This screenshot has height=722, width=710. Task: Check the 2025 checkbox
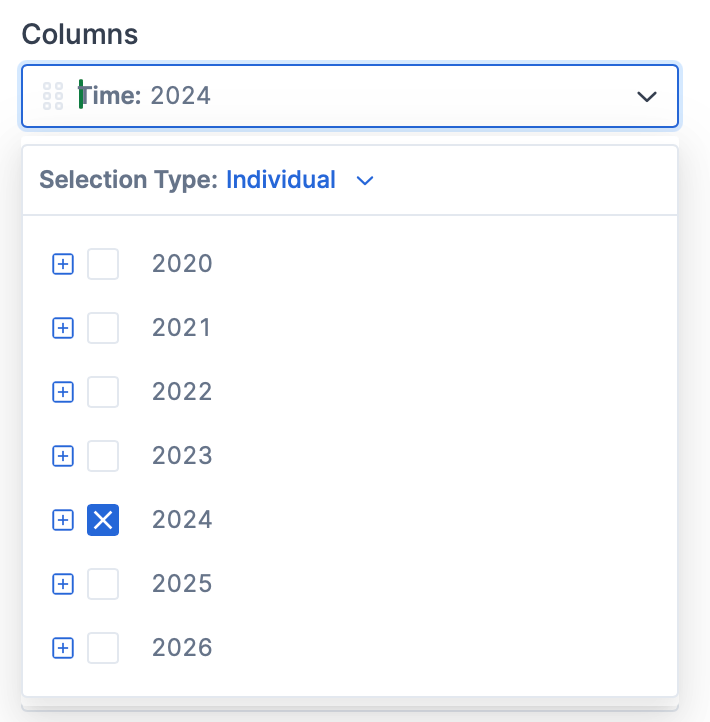(x=103, y=584)
